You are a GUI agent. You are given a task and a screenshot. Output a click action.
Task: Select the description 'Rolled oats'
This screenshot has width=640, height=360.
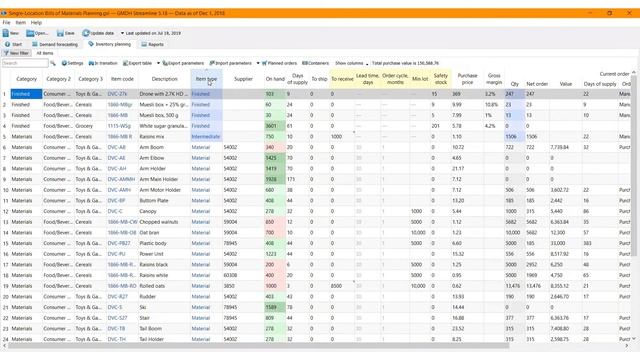pos(150,286)
